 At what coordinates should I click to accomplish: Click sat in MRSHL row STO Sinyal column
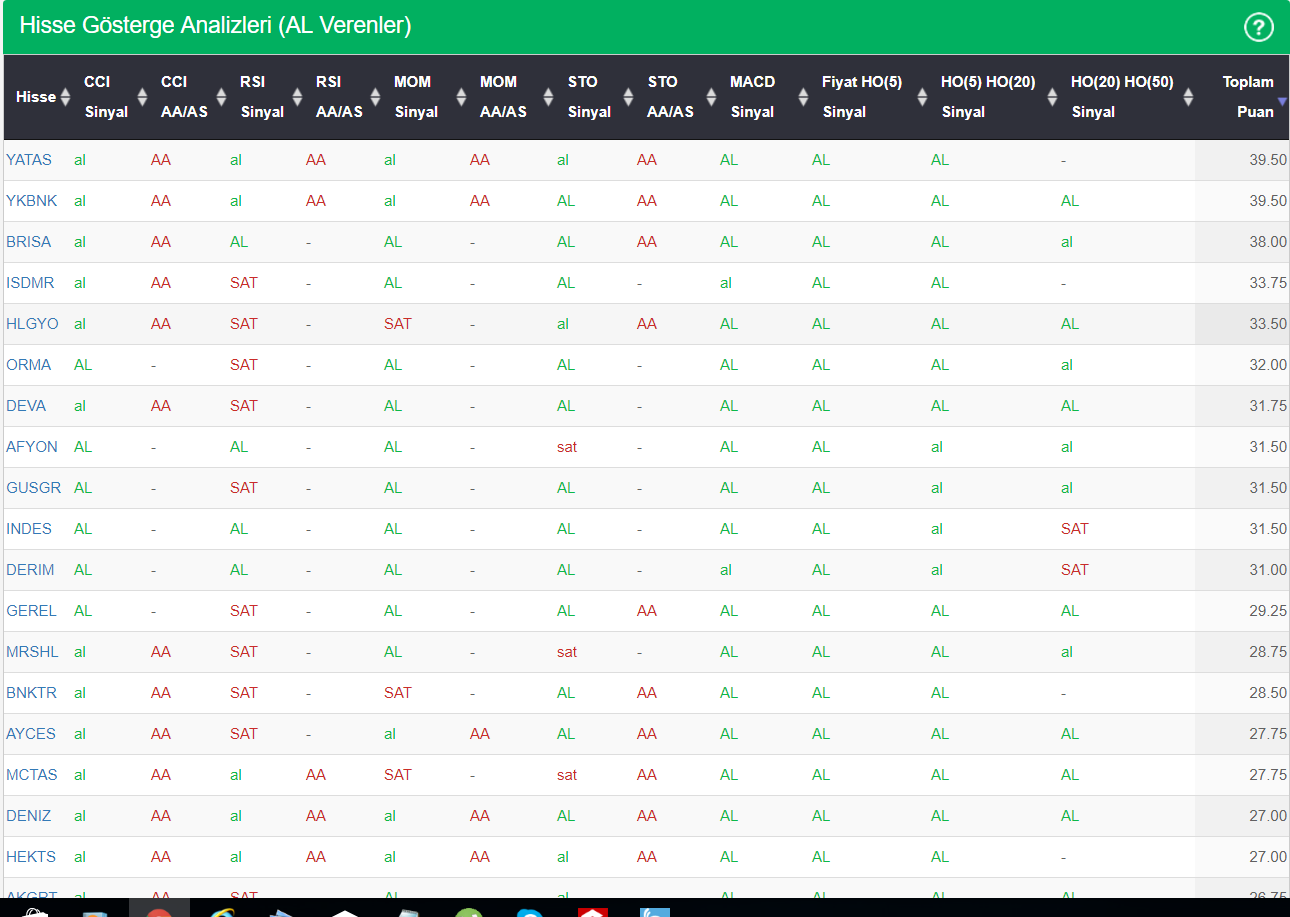coord(567,652)
